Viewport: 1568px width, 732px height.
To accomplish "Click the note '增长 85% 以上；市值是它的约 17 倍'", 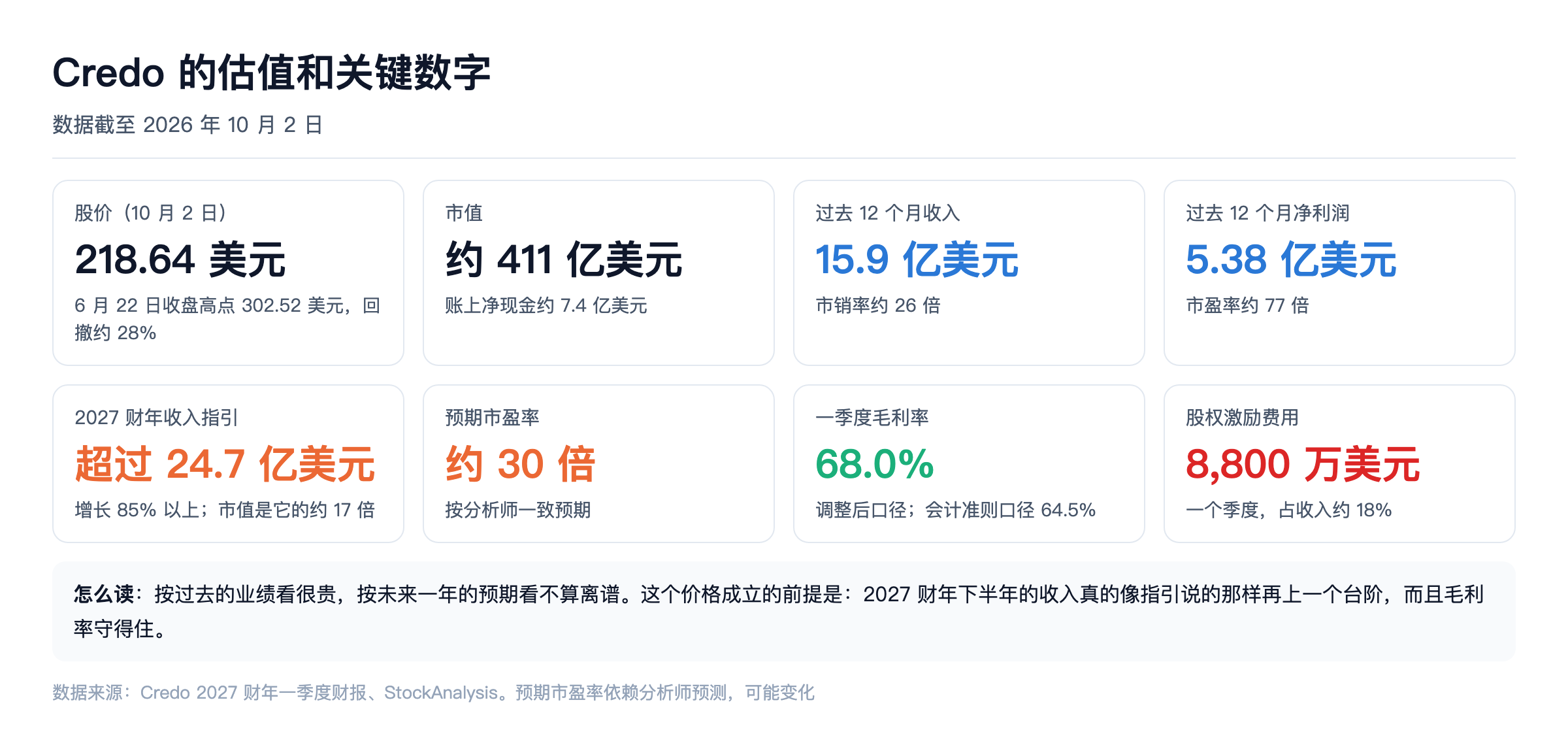I will [x=225, y=510].
